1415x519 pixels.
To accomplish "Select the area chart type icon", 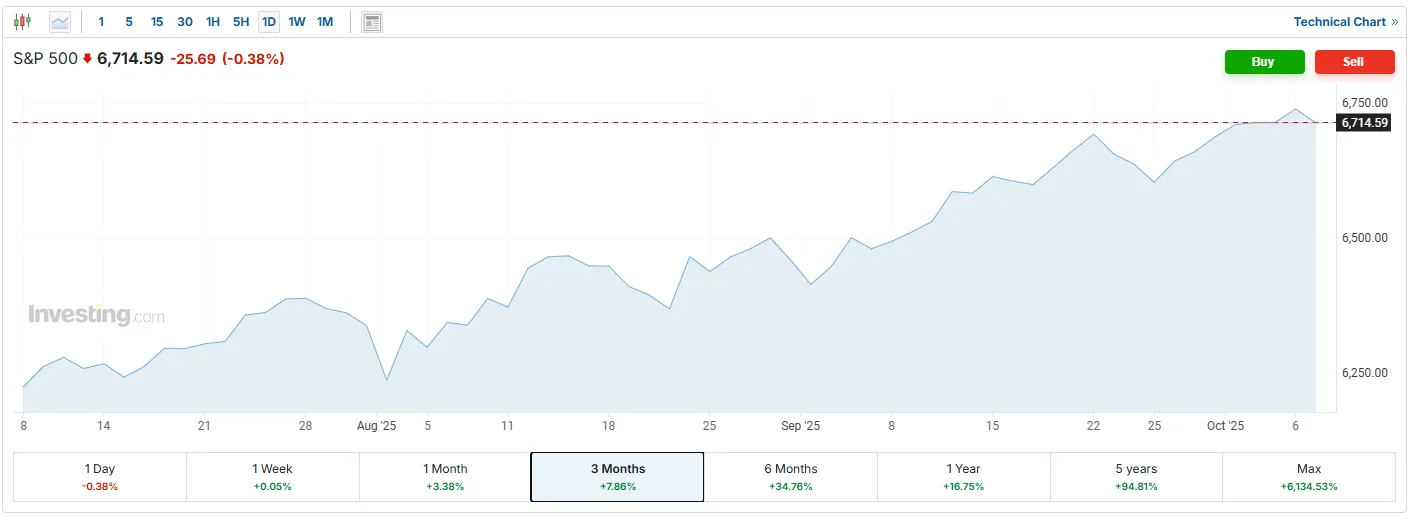I will [60, 21].
